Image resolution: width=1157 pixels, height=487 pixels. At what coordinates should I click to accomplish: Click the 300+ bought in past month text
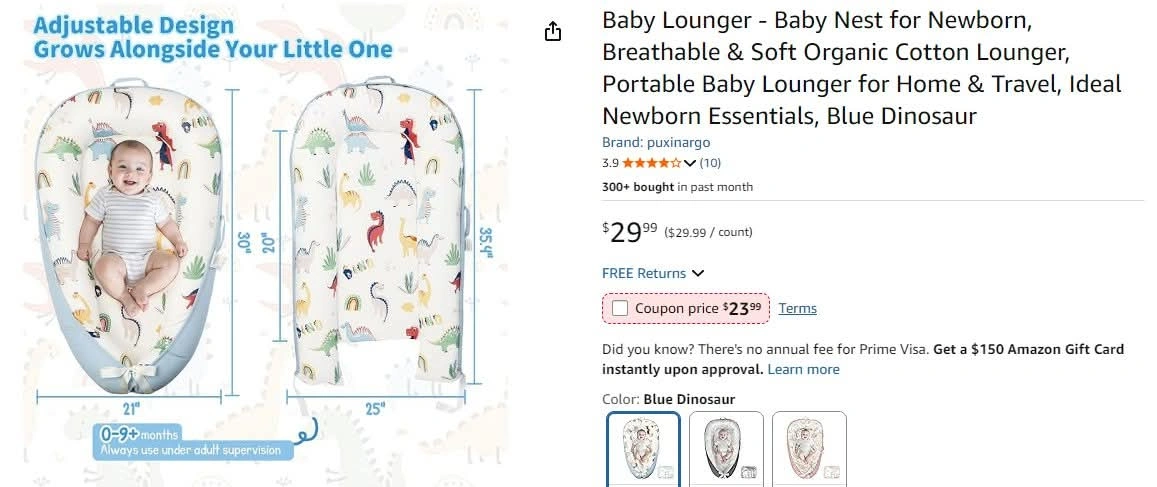(677, 187)
